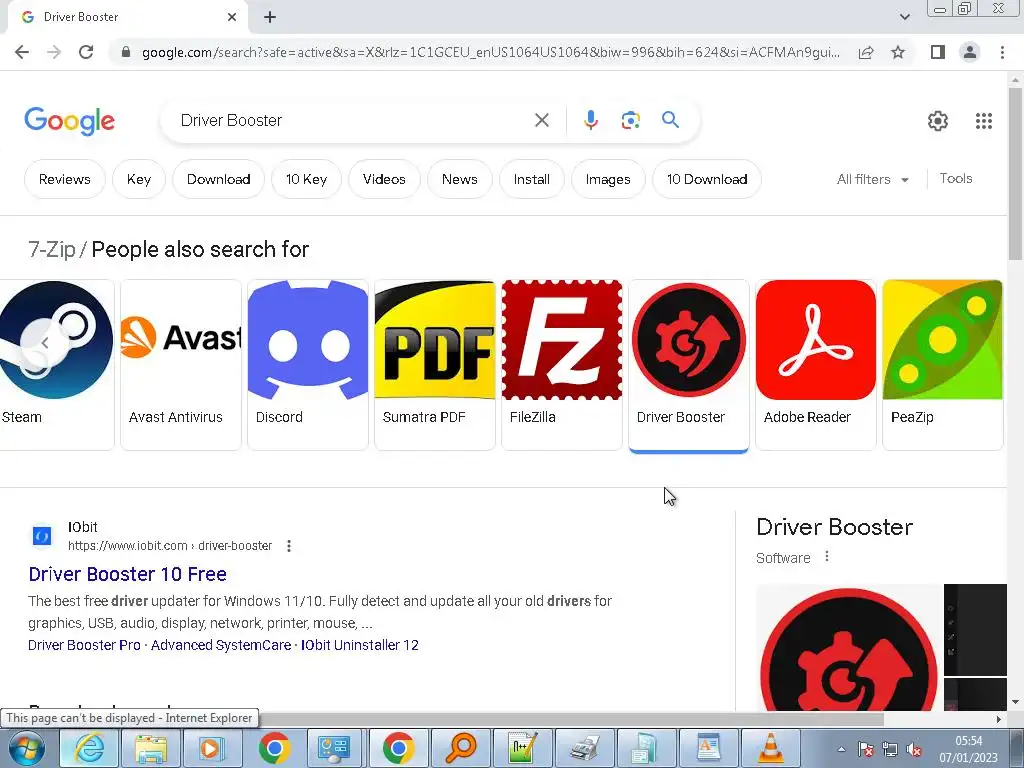Open Chrome profile avatar menu
Image resolution: width=1024 pixels, height=768 pixels.
[970, 52]
